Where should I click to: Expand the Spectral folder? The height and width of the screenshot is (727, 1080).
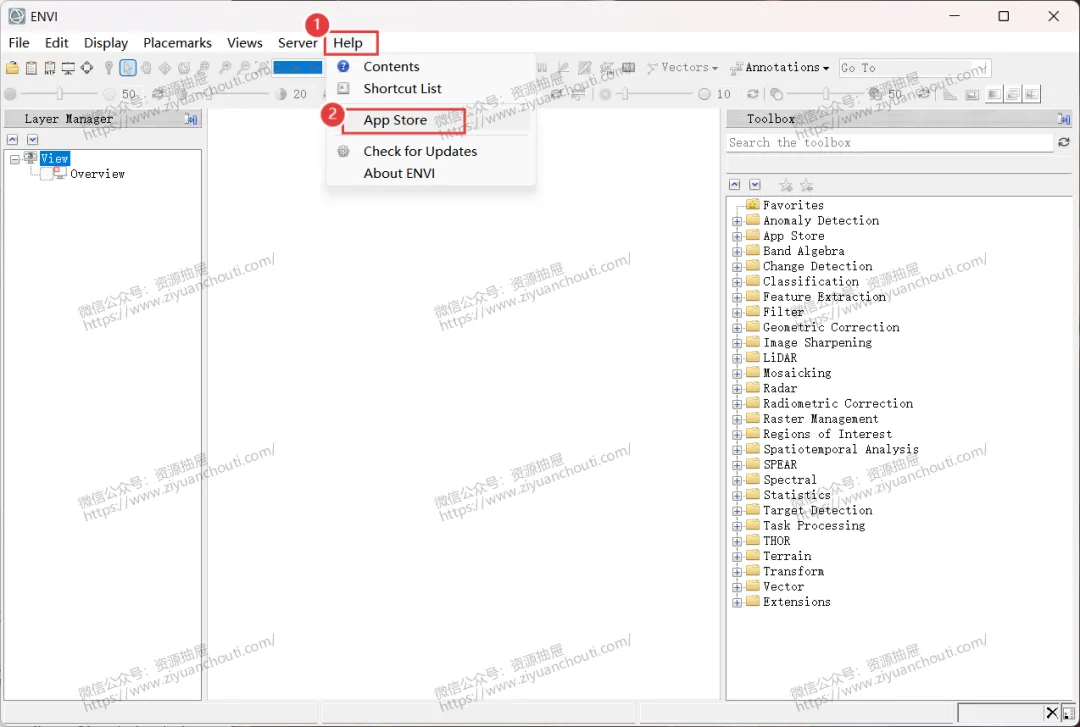coord(737,480)
